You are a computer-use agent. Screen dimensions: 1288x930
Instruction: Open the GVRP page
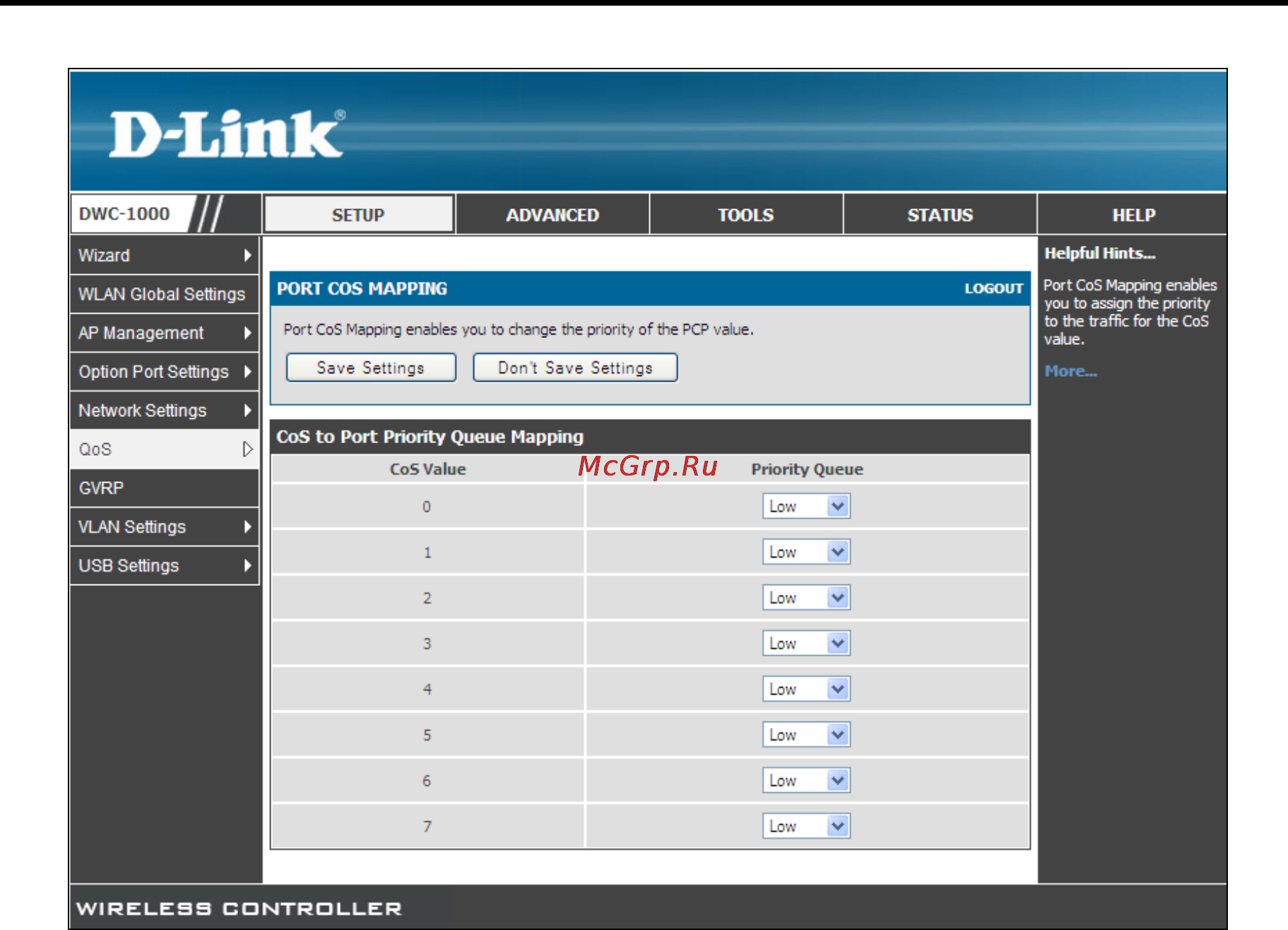(x=165, y=488)
